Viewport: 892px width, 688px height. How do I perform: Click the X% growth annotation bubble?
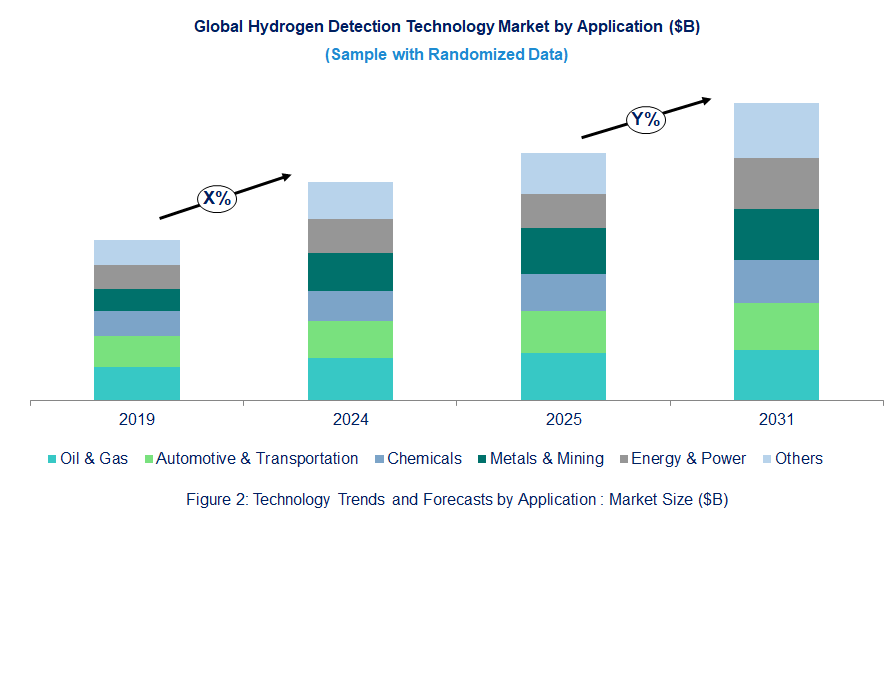(x=216, y=198)
